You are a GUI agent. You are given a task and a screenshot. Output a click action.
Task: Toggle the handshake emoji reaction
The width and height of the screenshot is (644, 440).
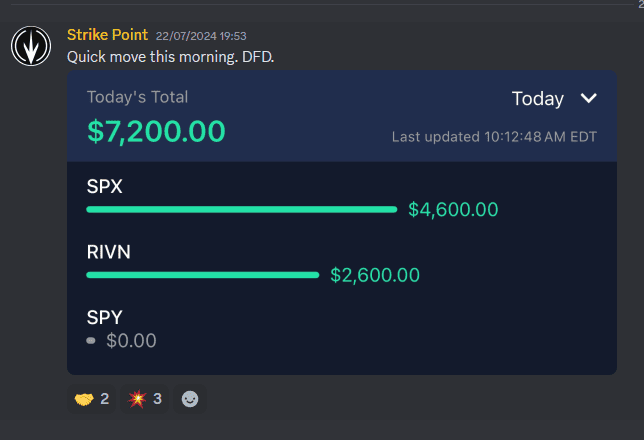coord(91,399)
